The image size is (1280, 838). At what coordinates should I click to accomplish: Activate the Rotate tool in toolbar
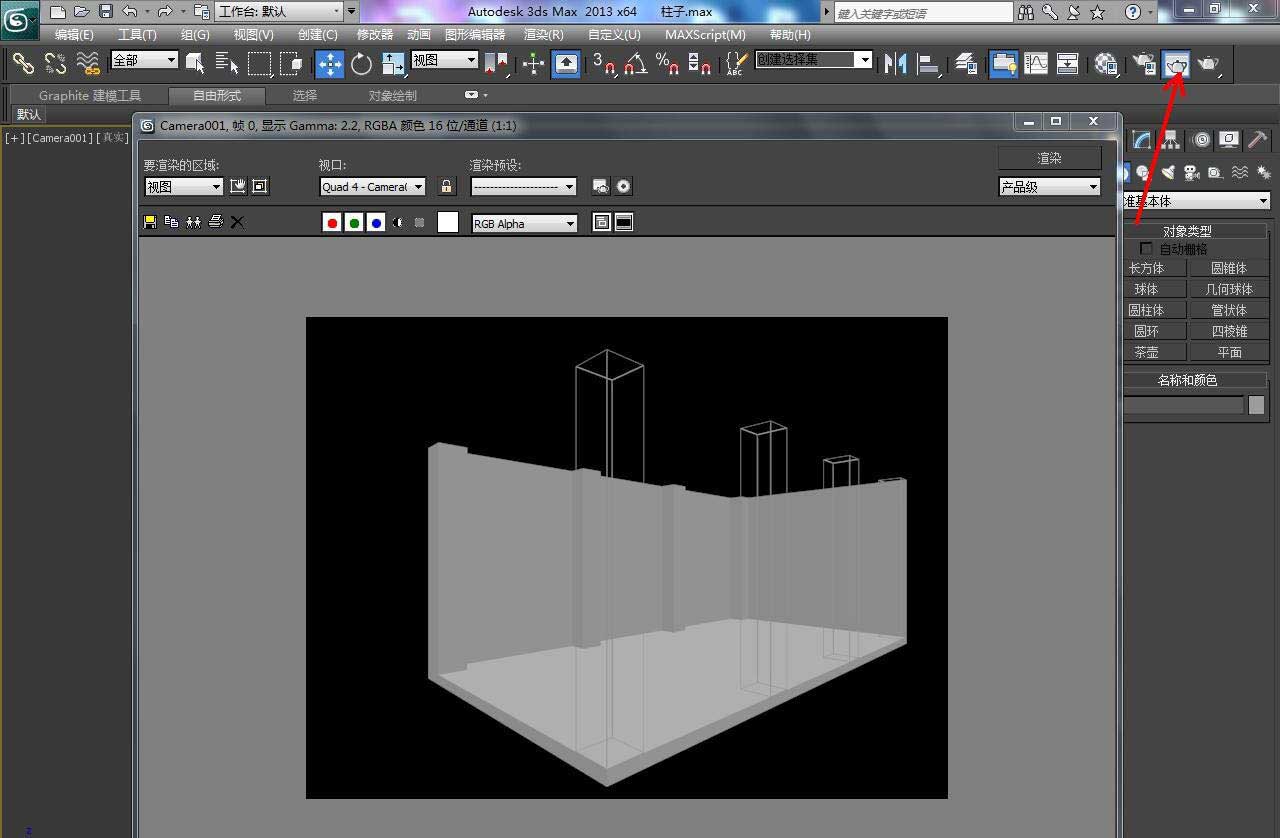pos(361,64)
